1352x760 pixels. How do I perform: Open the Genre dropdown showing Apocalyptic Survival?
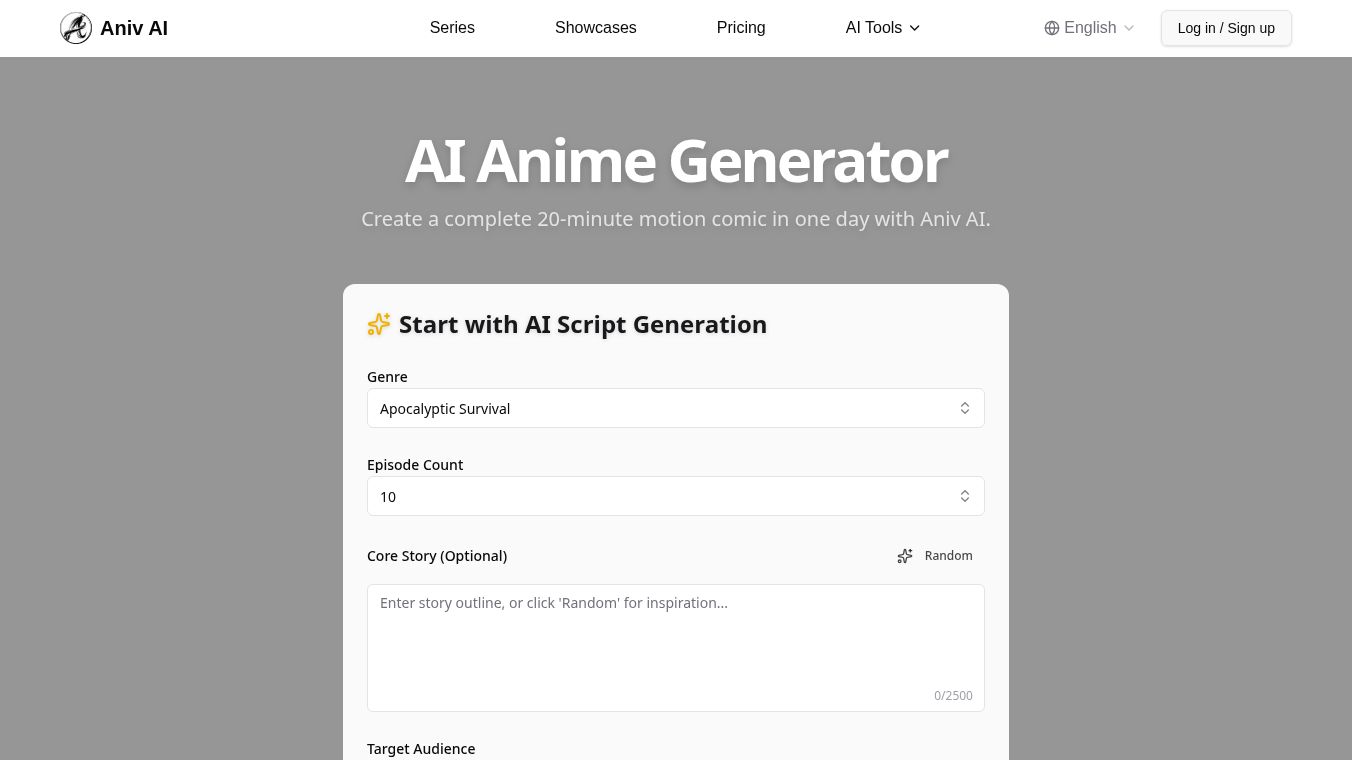[x=676, y=408]
